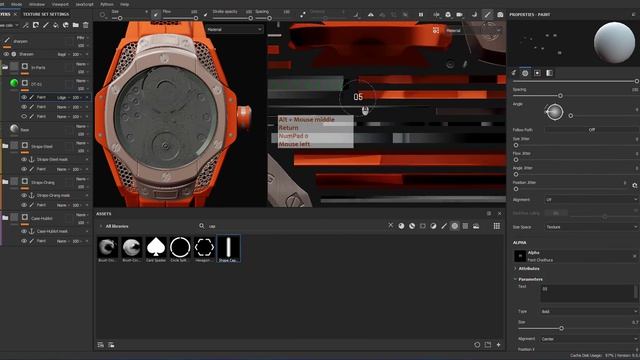Open the Python menu
This screenshot has height=360, width=640.
pos(107,4)
